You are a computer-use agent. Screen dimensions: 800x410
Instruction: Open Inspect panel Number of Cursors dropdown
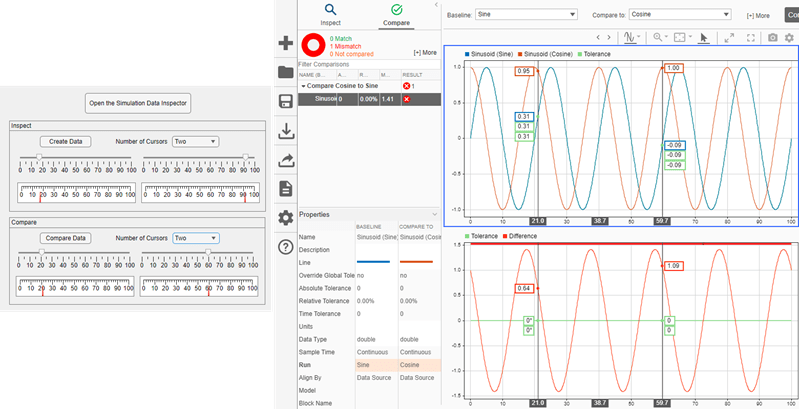point(195,141)
